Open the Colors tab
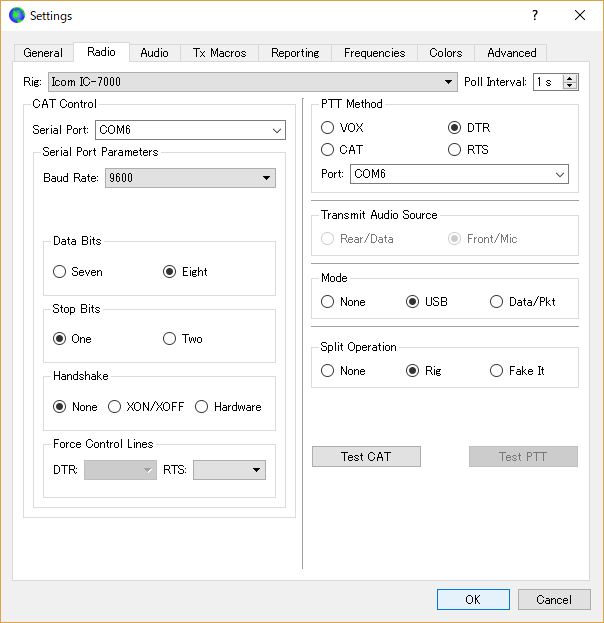 (445, 53)
